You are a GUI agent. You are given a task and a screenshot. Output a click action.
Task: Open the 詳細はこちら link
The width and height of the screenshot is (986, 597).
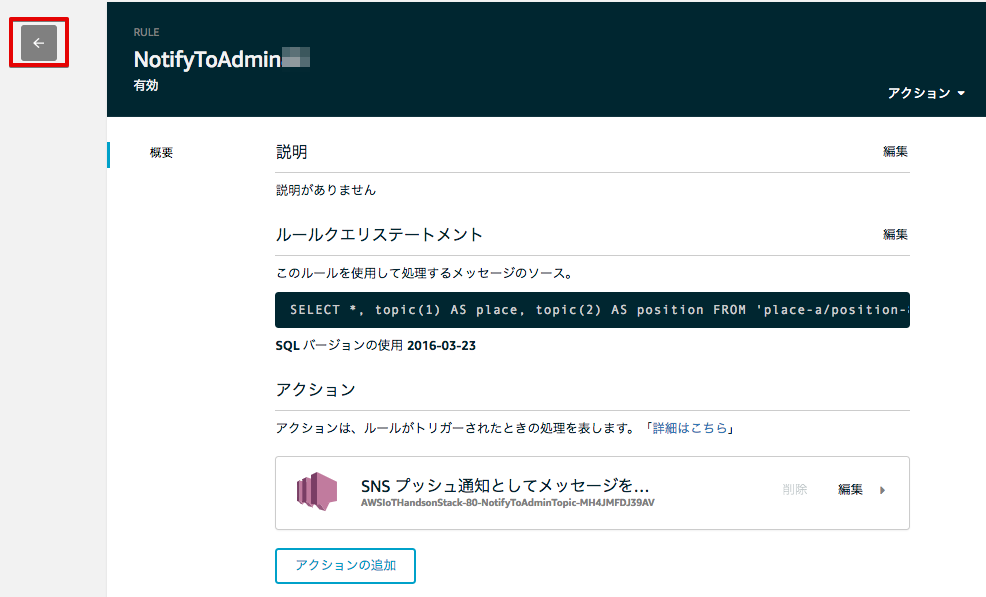(x=689, y=428)
